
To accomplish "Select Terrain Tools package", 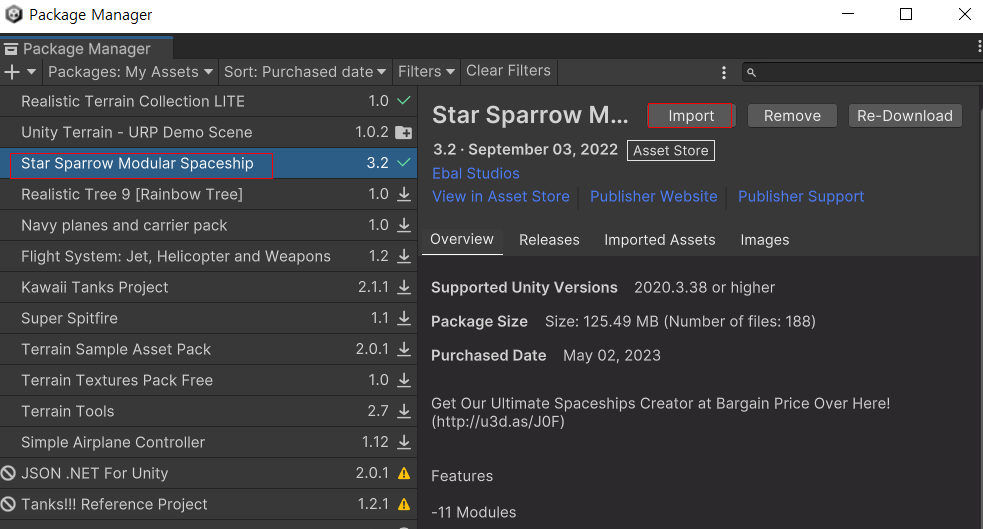I will pyautogui.click(x=208, y=411).
